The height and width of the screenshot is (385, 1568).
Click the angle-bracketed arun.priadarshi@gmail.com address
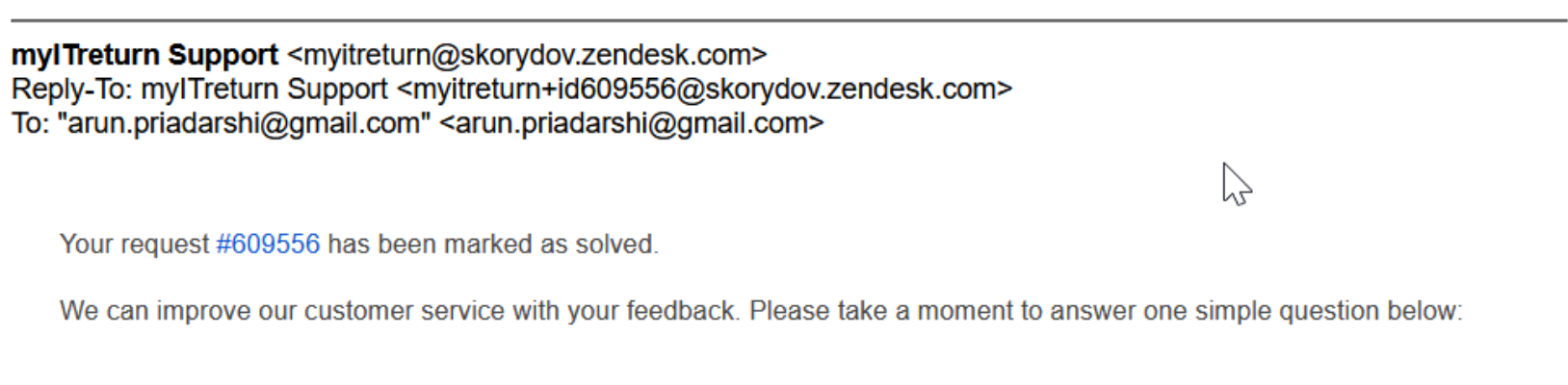(x=632, y=125)
